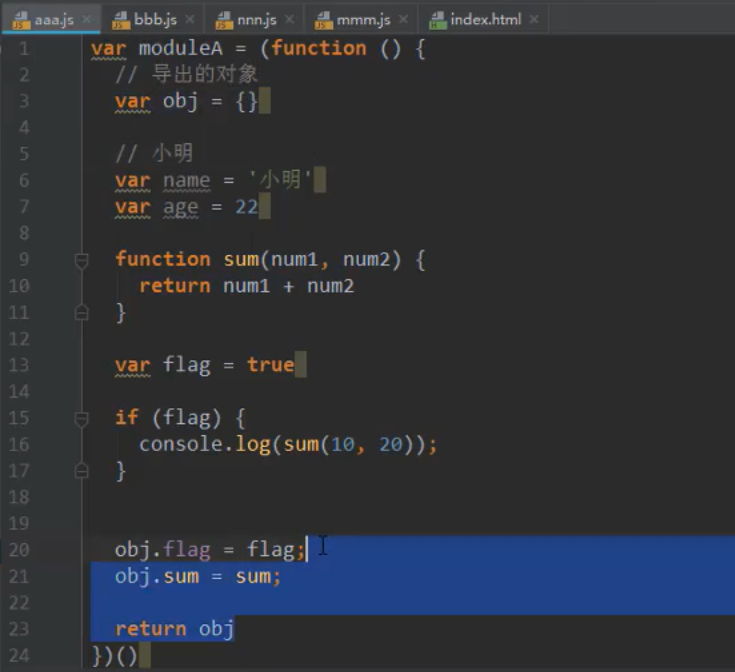Click the 'if' keyword on line 15

[x=127, y=417]
